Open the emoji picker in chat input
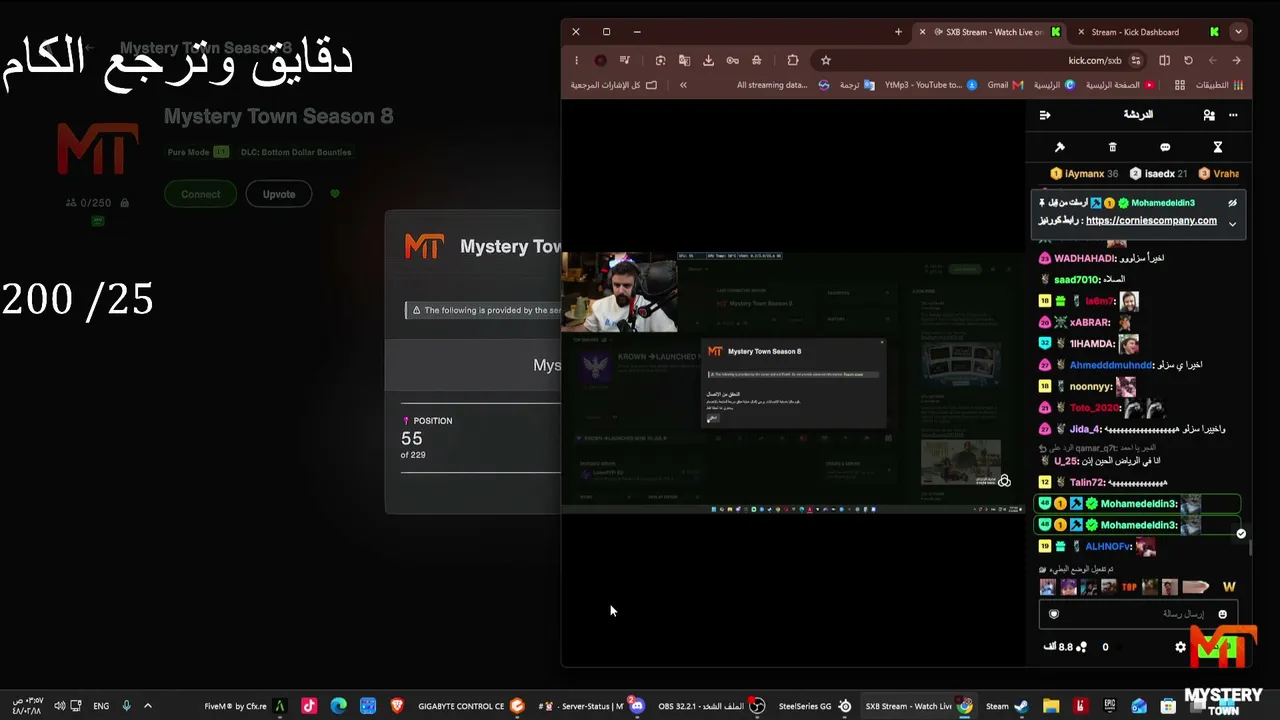Image resolution: width=1280 pixels, height=720 pixels. pos(1222,614)
